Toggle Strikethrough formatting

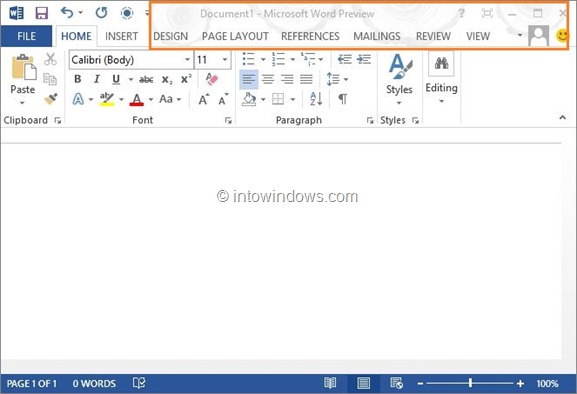(146, 79)
